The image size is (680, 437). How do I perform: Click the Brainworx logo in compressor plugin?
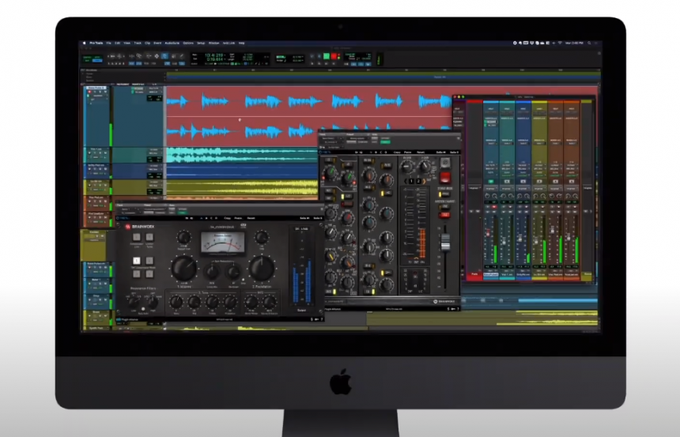tap(139, 226)
